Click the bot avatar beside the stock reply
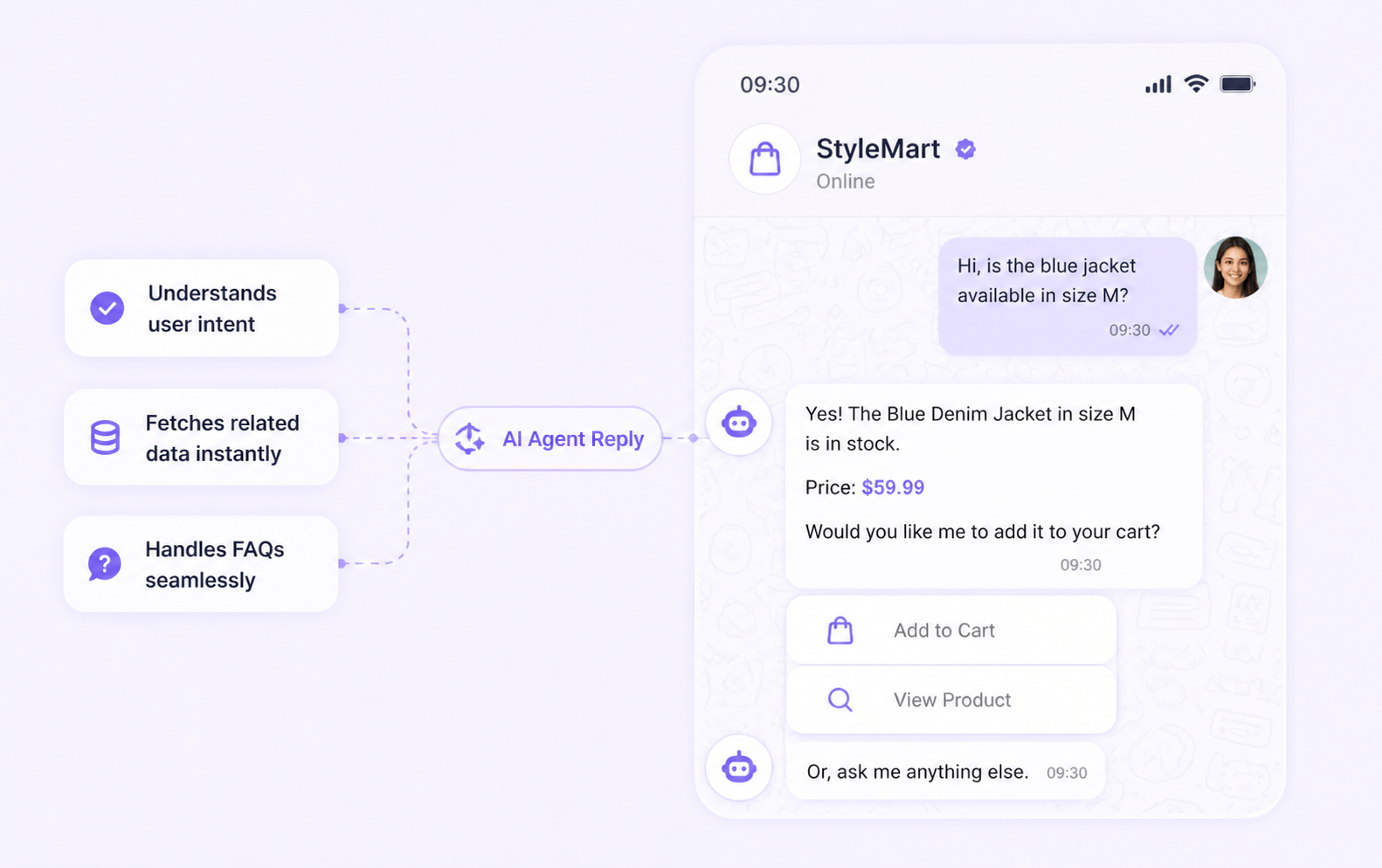Screen dimensions: 1382x868 click(739, 423)
